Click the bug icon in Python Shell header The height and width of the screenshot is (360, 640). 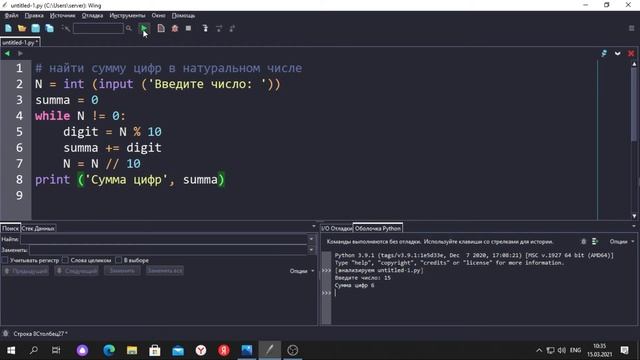point(584,242)
